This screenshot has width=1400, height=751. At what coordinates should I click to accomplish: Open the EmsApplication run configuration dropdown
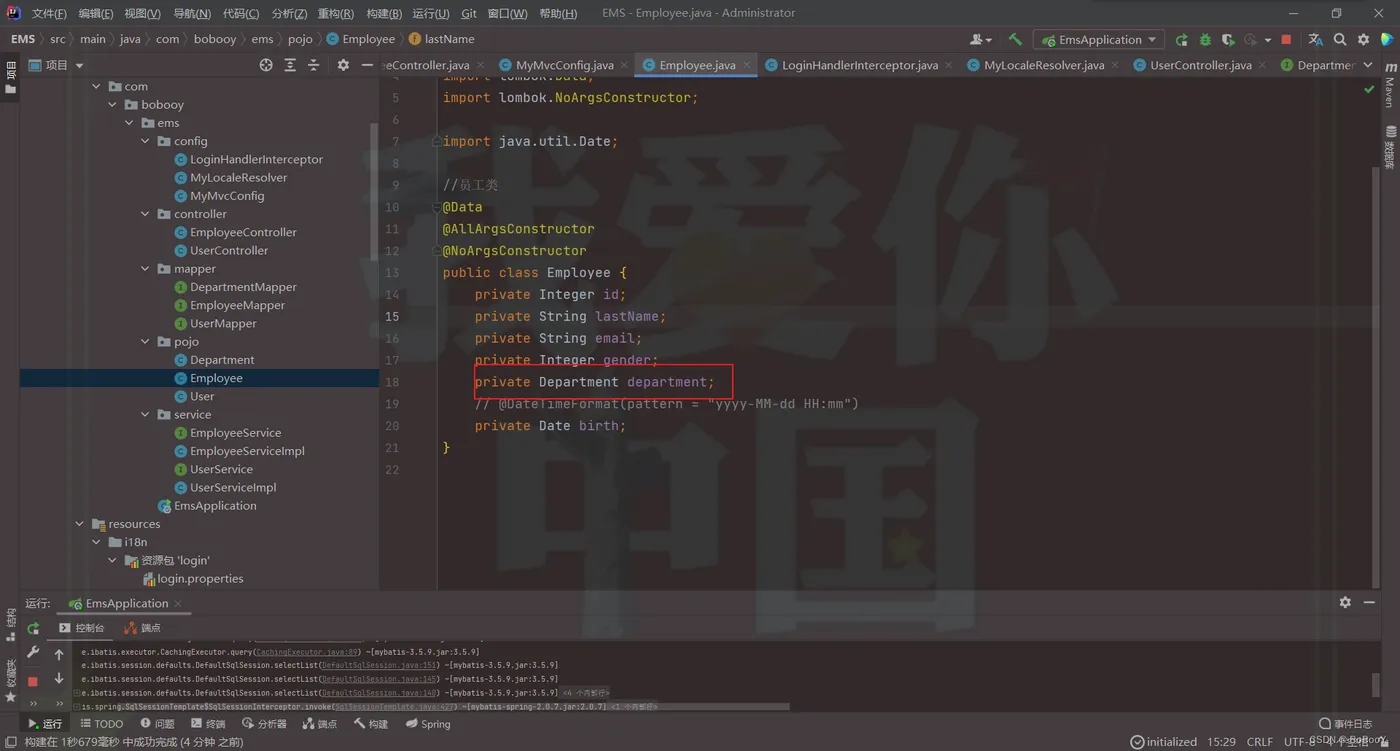click(1098, 40)
